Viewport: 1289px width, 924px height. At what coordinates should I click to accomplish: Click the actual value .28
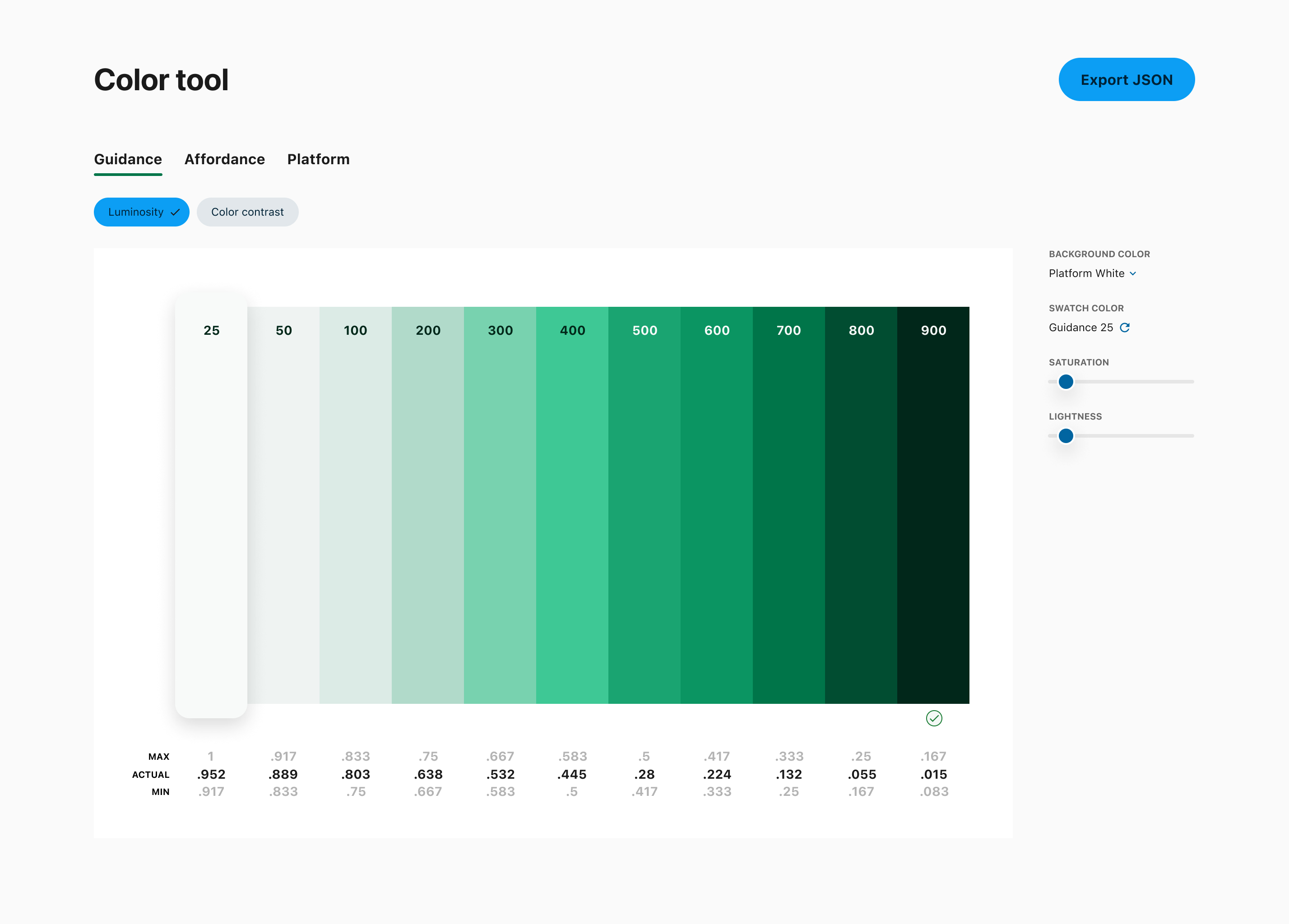[644, 774]
